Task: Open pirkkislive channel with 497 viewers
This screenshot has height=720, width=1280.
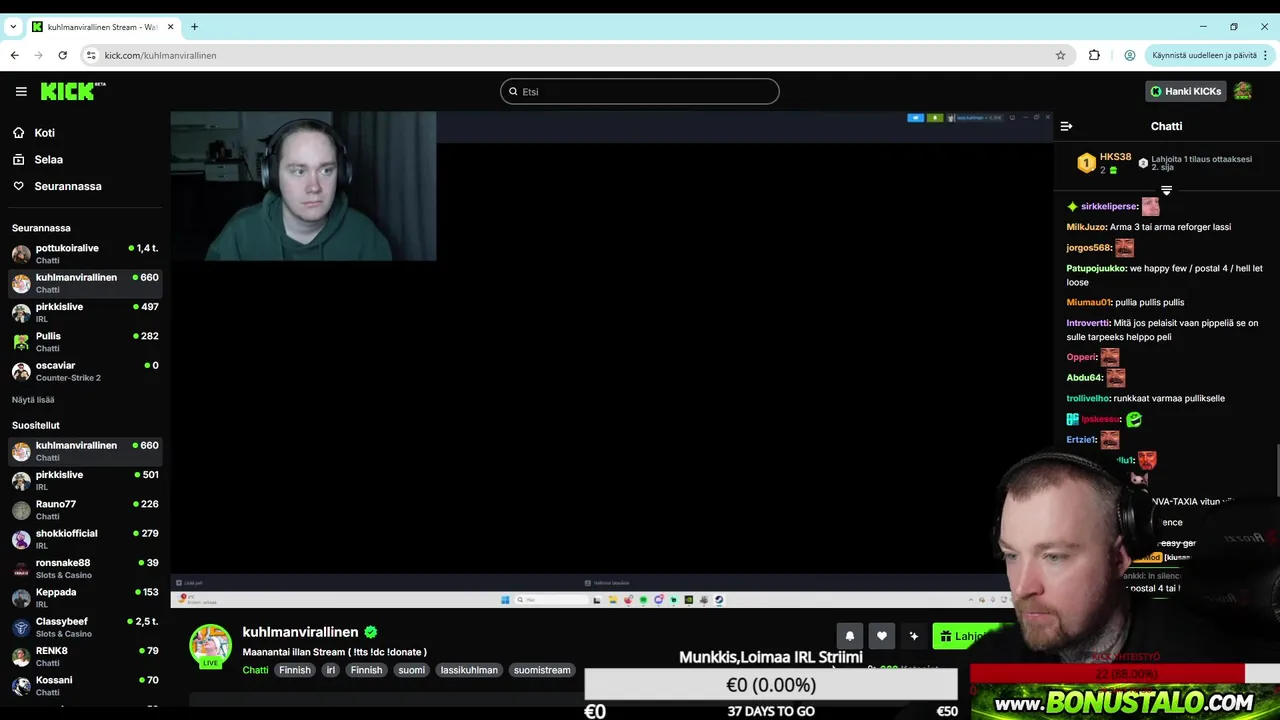Action: [85, 312]
